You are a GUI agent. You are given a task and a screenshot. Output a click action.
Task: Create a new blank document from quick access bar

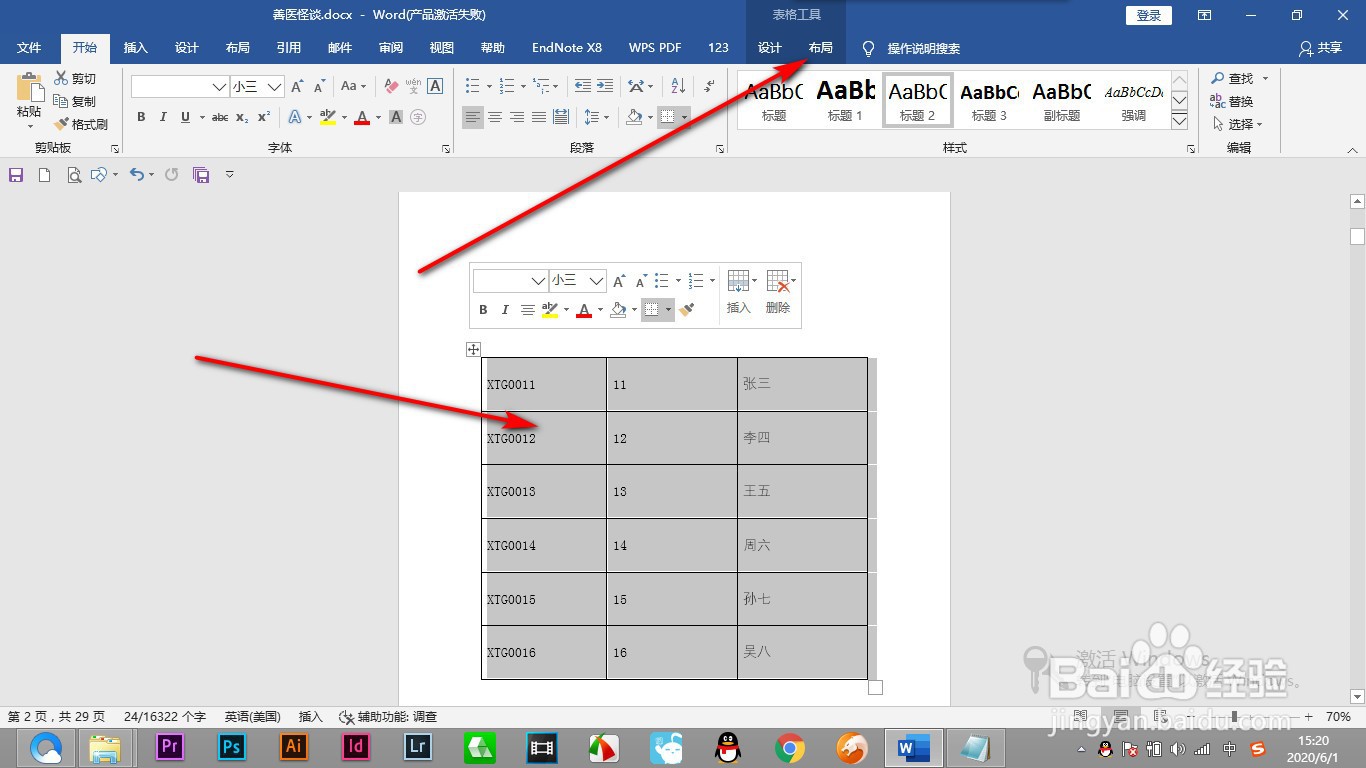44,175
